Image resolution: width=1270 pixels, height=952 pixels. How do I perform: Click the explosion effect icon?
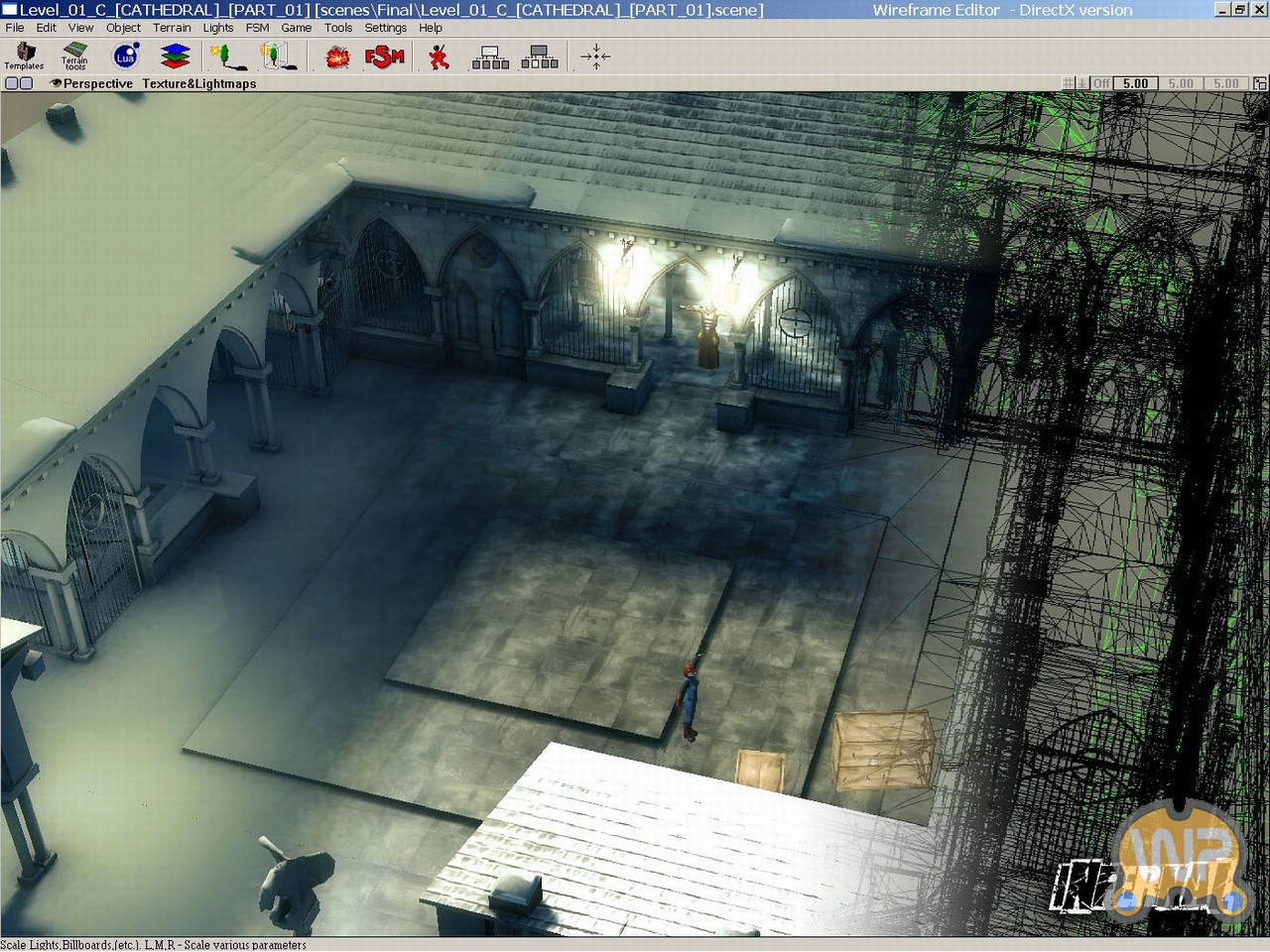click(x=337, y=58)
